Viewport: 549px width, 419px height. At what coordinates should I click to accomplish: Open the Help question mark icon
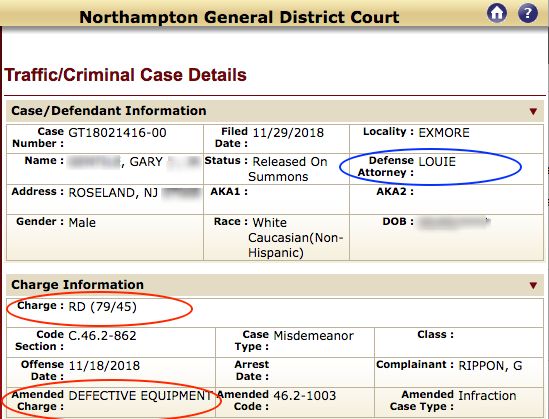528,13
